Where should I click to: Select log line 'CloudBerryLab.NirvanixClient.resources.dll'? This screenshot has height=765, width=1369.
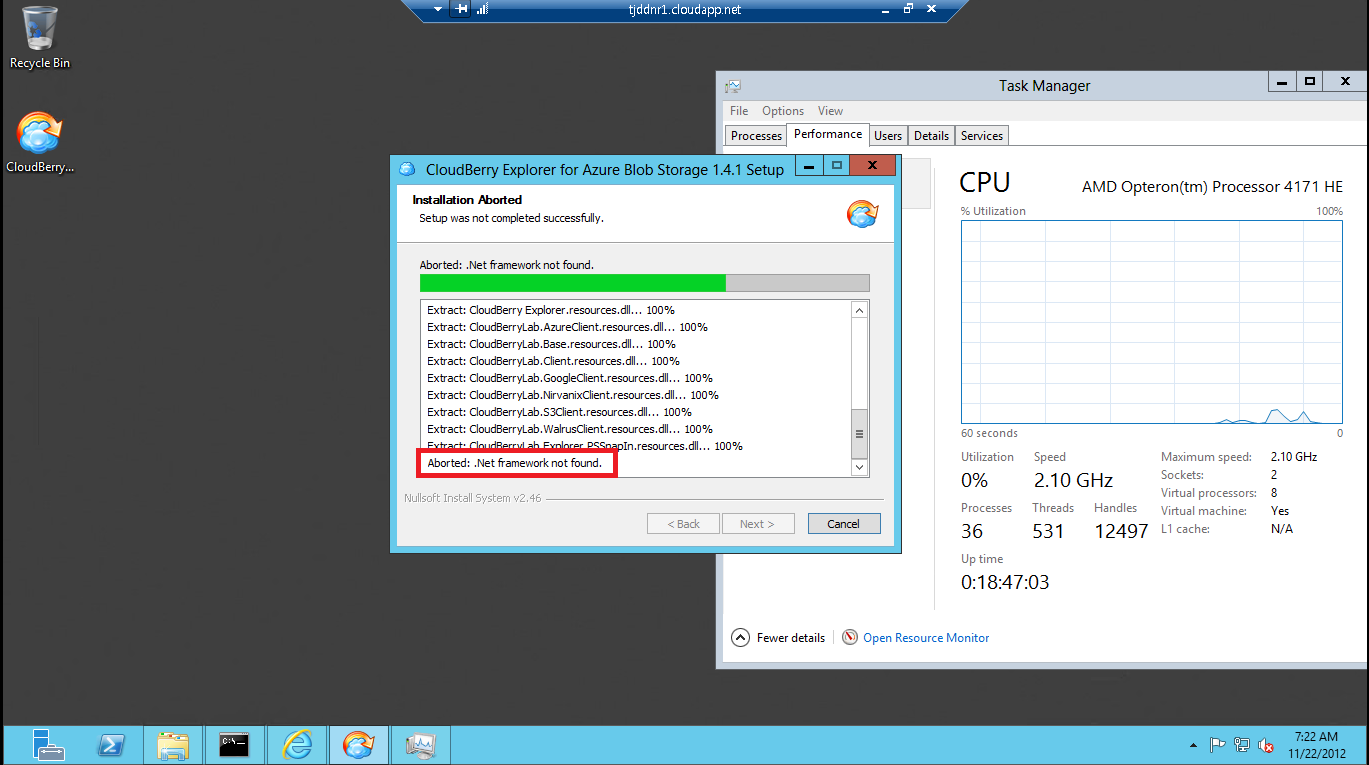tap(573, 395)
